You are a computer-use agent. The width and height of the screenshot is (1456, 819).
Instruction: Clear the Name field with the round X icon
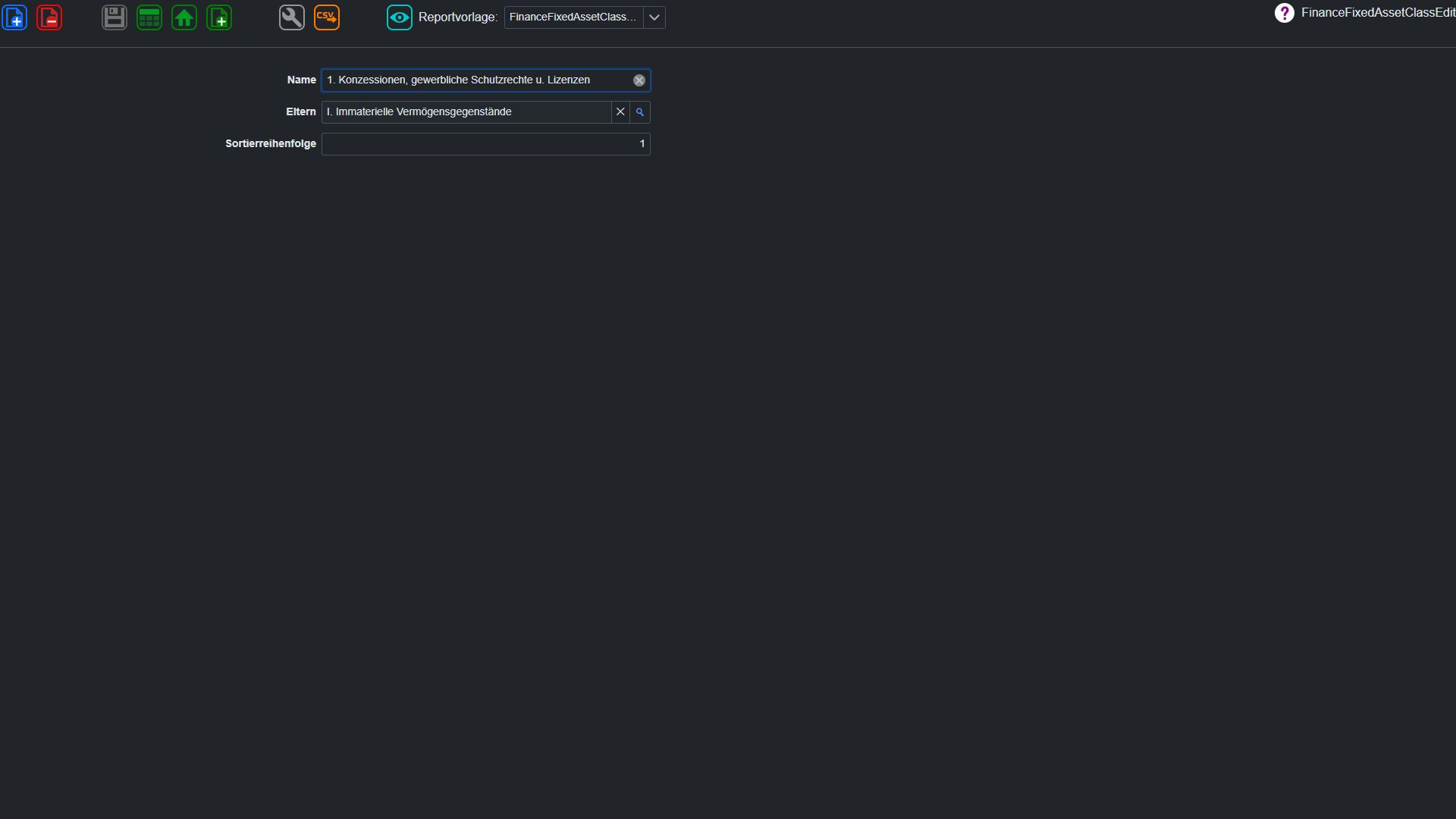(639, 80)
